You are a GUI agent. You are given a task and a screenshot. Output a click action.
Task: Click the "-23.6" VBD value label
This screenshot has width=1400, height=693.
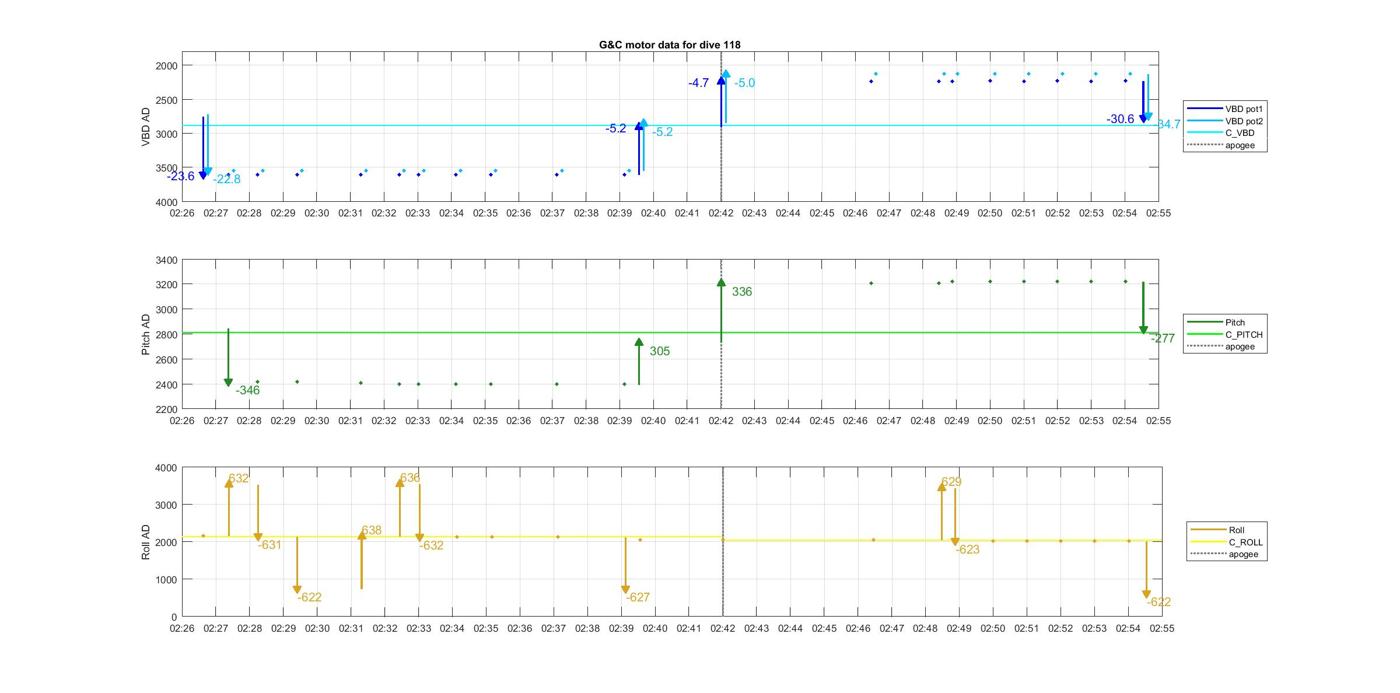coord(181,176)
